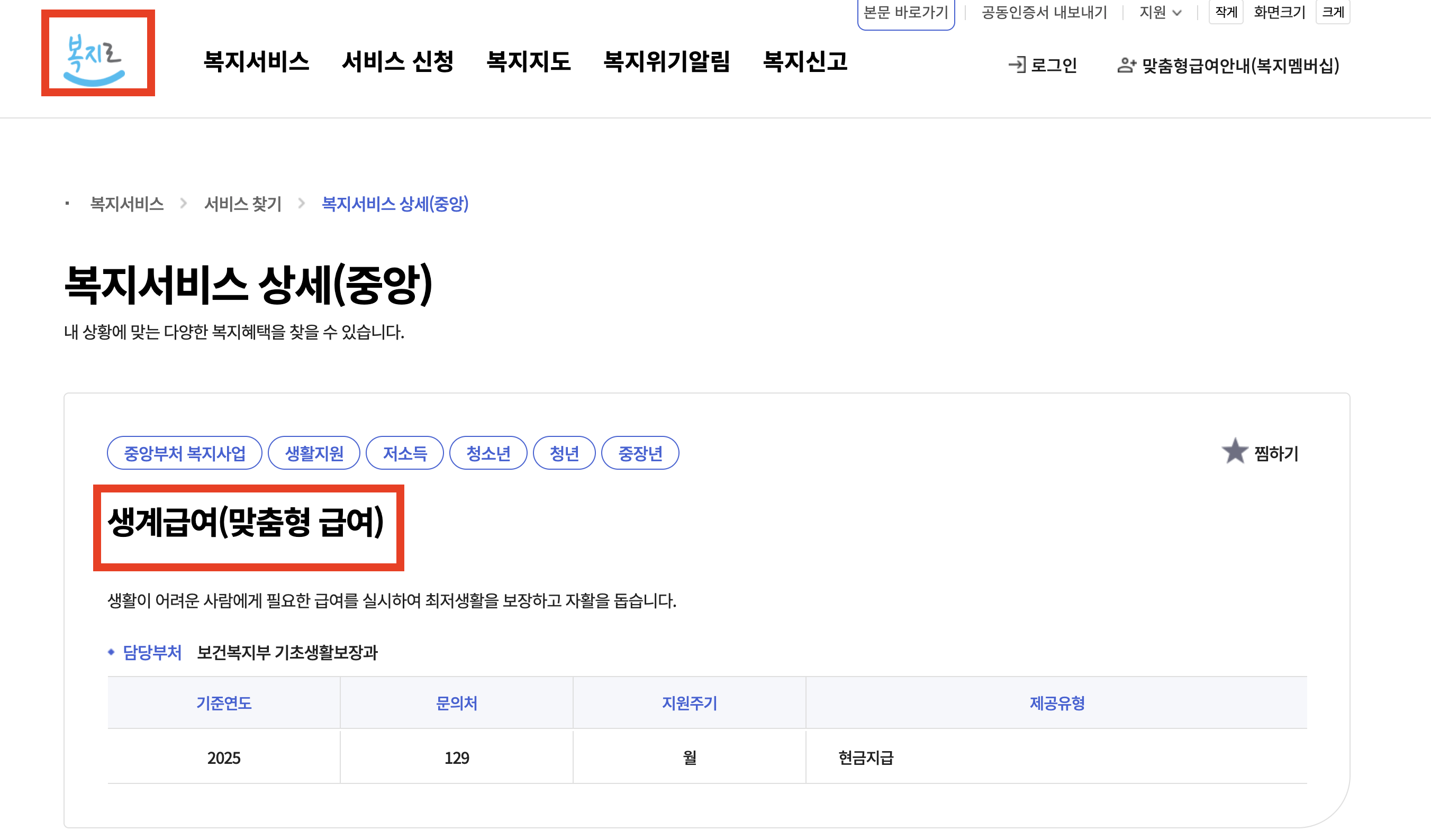Viewport: 1431px width, 840px height.
Task: Decrease screen size with 작게 button
Action: (x=1226, y=13)
